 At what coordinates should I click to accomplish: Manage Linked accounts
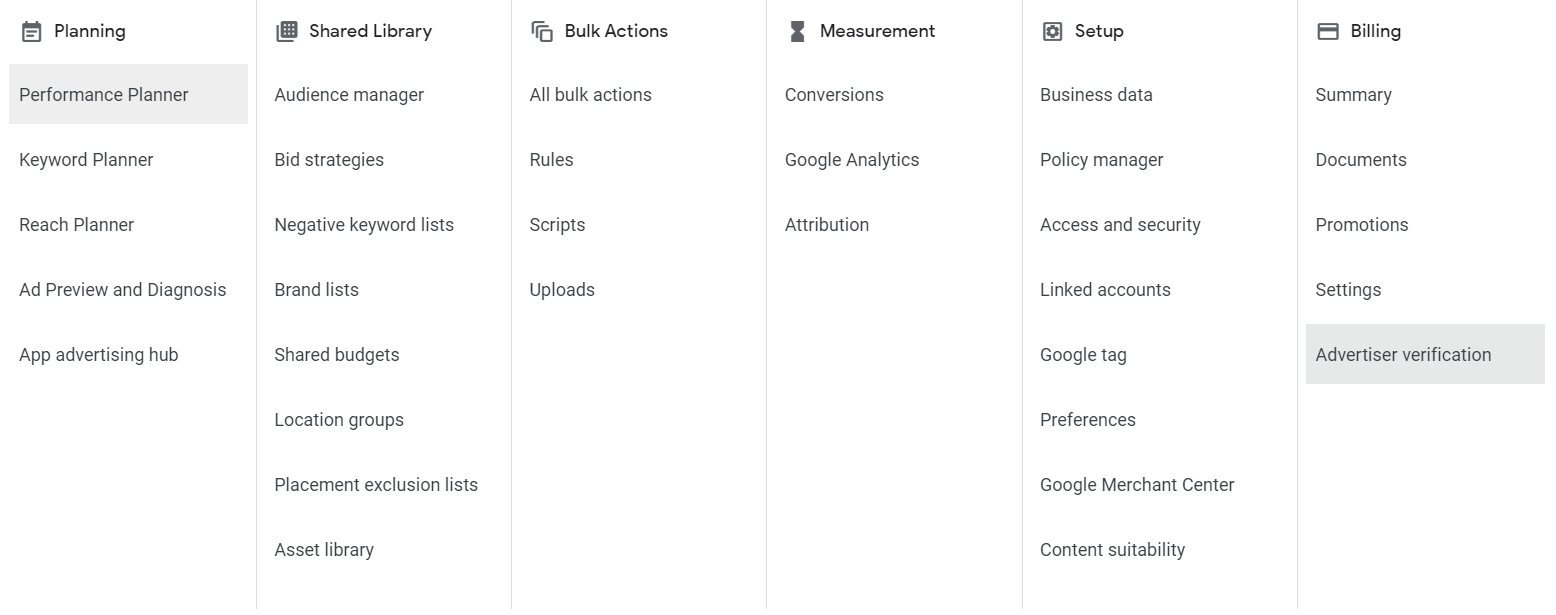[x=1105, y=289]
